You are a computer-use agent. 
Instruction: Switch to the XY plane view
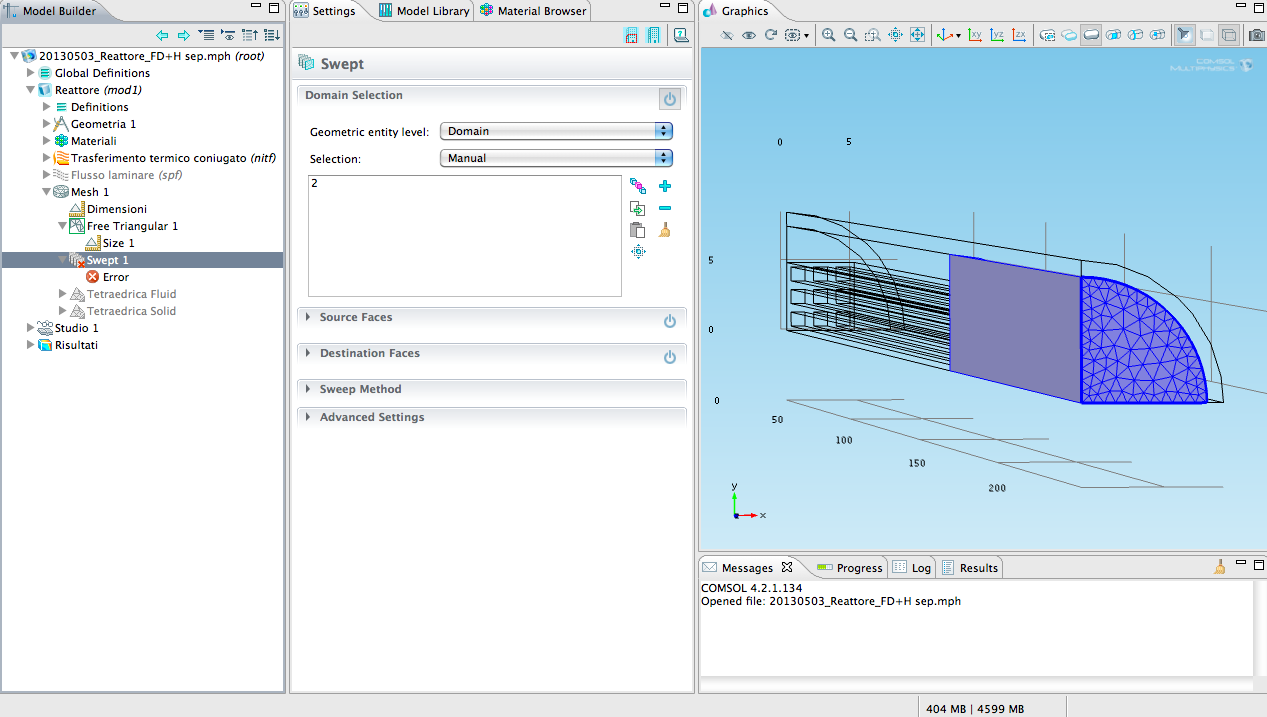tap(975, 35)
